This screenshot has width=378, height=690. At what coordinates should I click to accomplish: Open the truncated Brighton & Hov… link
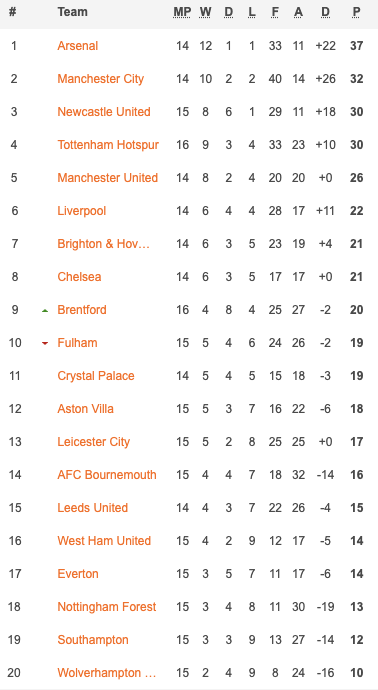click(x=103, y=244)
